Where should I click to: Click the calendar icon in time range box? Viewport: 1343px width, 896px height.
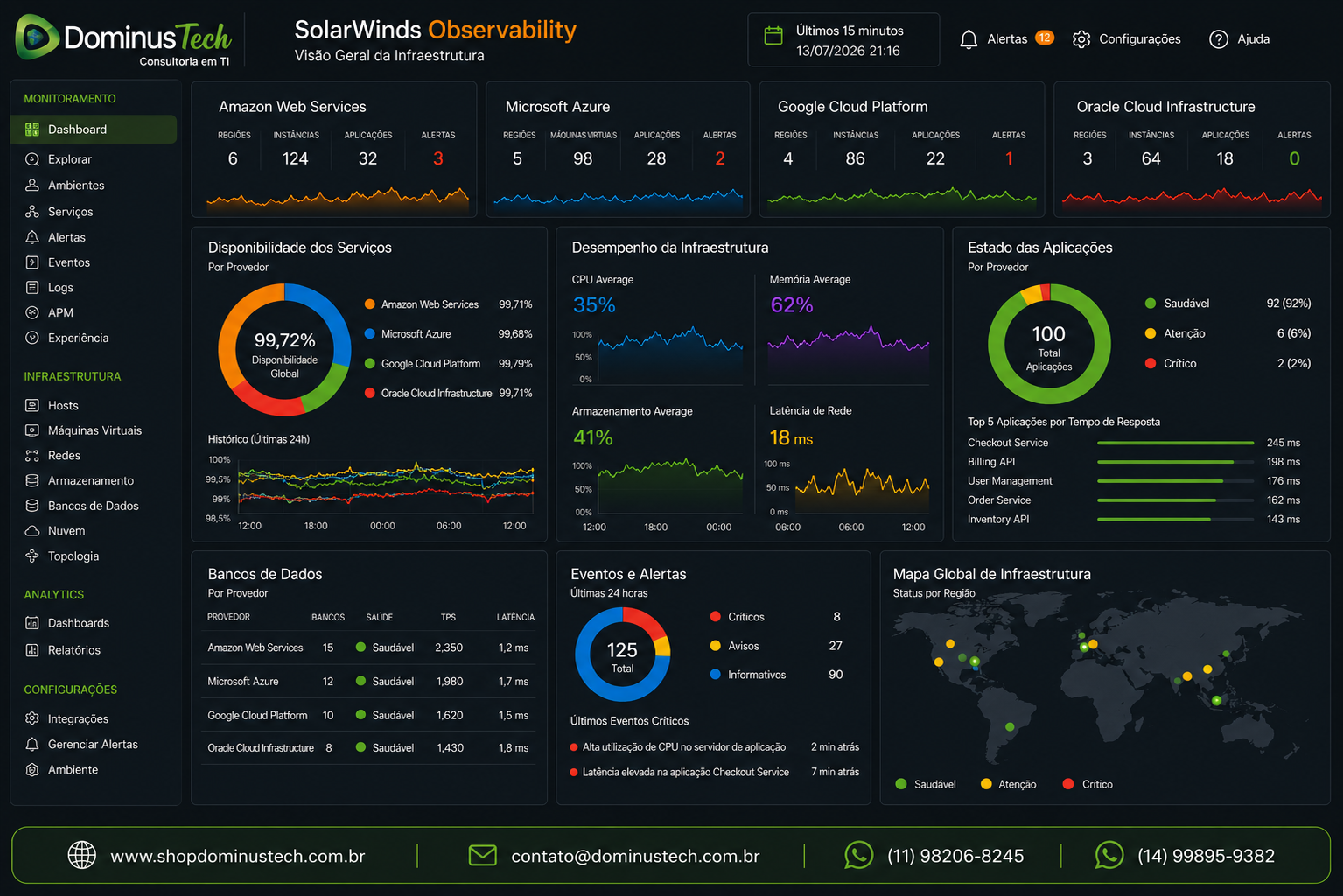pos(773,36)
